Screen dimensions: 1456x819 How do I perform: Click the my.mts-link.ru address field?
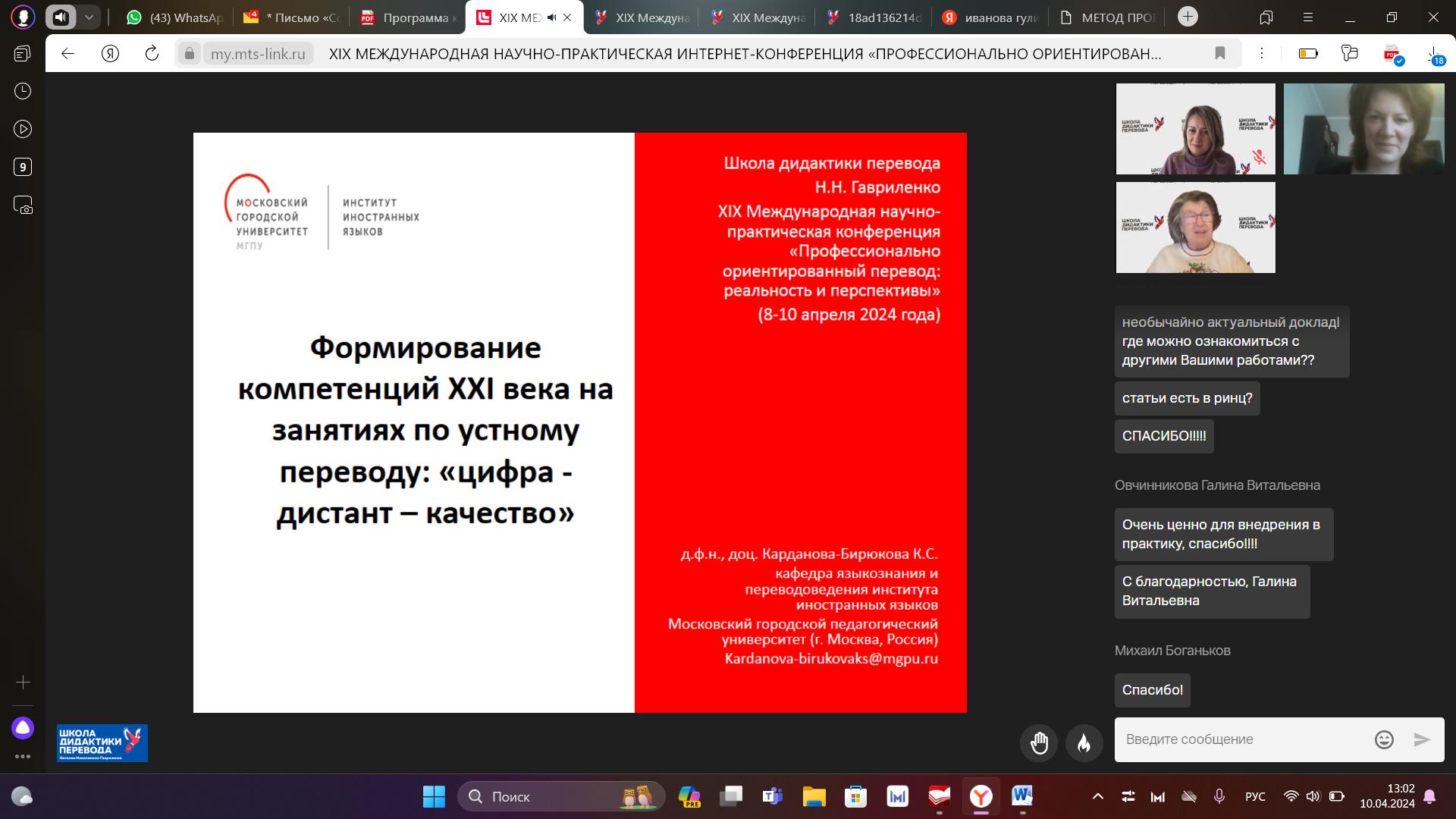(x=258, y=54)
